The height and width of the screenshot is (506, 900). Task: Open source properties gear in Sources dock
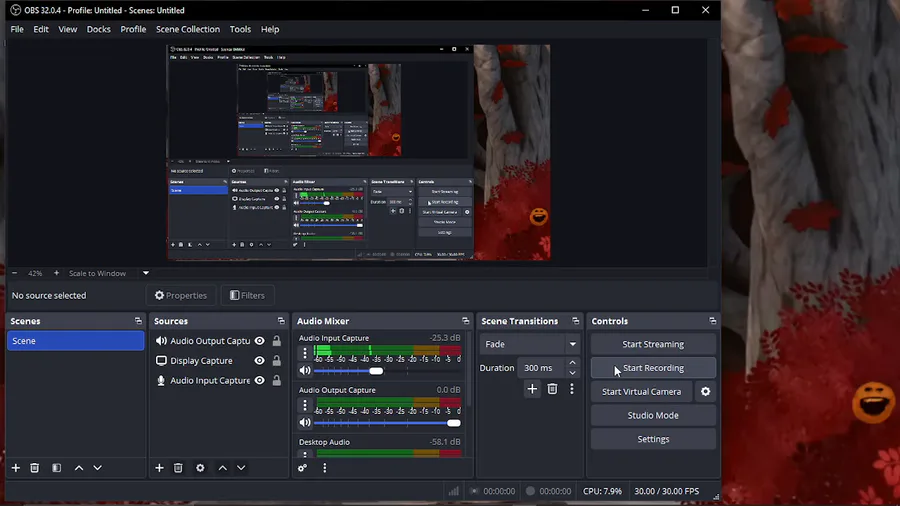tap(200, 468)
